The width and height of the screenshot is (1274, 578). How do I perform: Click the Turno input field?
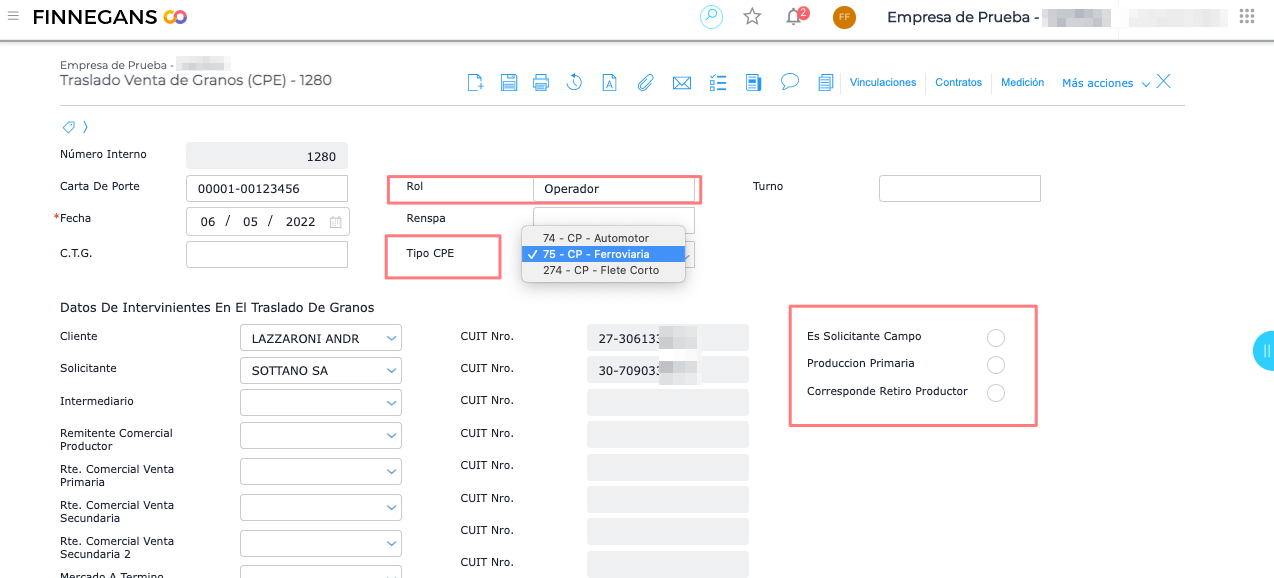[959, 188]
